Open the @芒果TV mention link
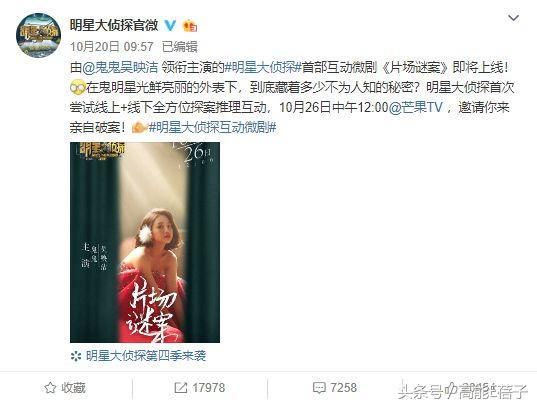The width and height of the screenshot is (537, 405). (415, 107)
